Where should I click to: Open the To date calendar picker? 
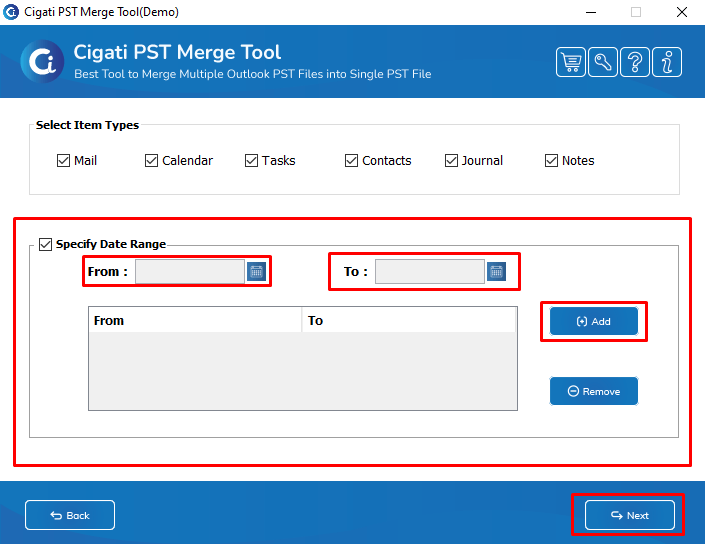(x=496, y=271)
